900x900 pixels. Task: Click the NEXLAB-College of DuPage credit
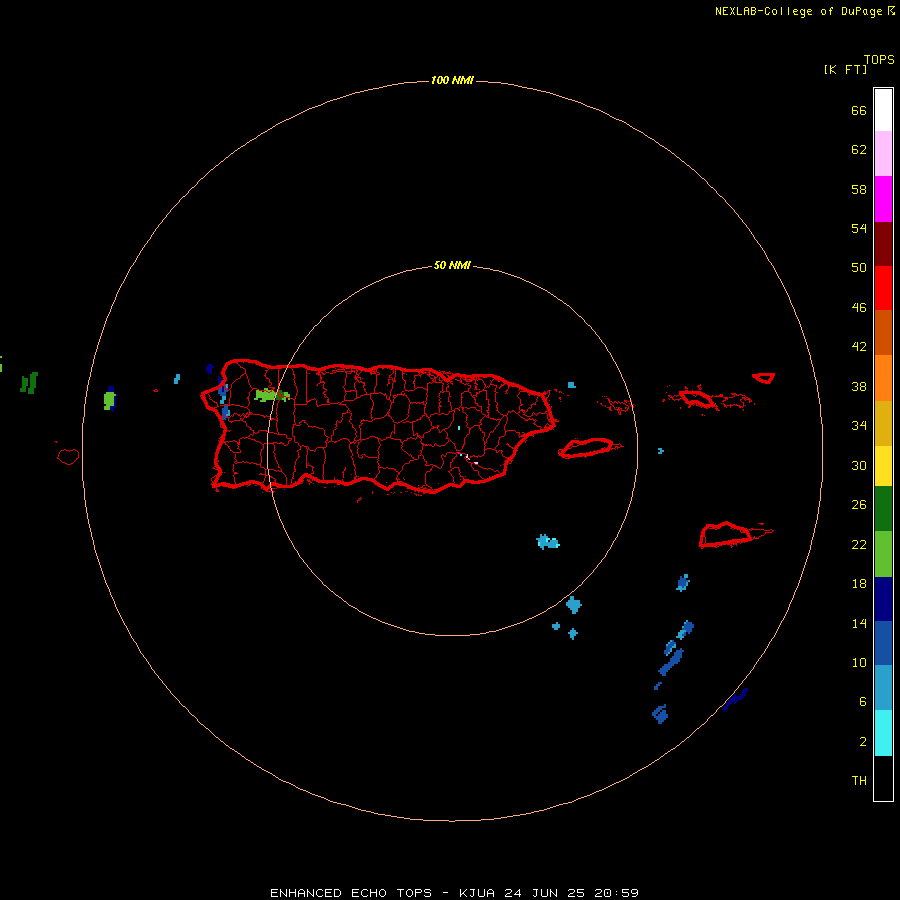pyautogui.click(x=798, y=11)
